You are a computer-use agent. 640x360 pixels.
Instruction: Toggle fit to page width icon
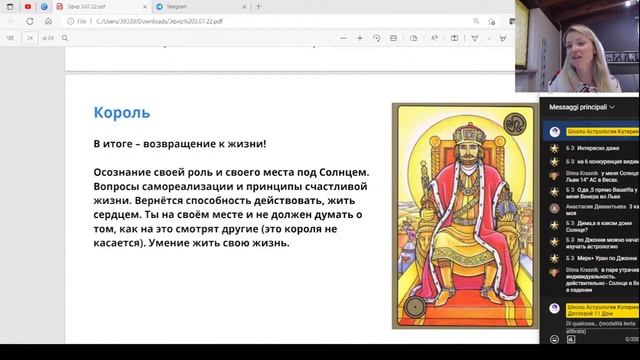(393, 38)
